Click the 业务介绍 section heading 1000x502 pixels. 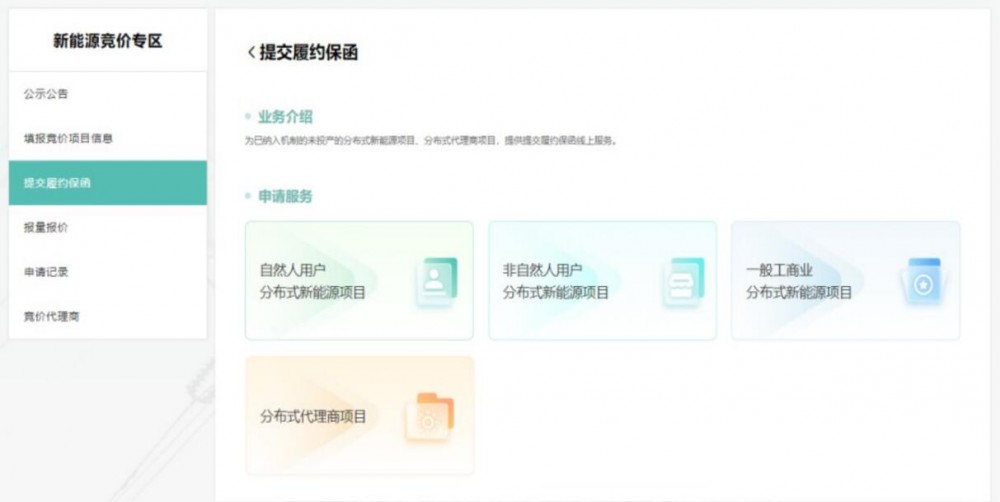coord(285,117)
